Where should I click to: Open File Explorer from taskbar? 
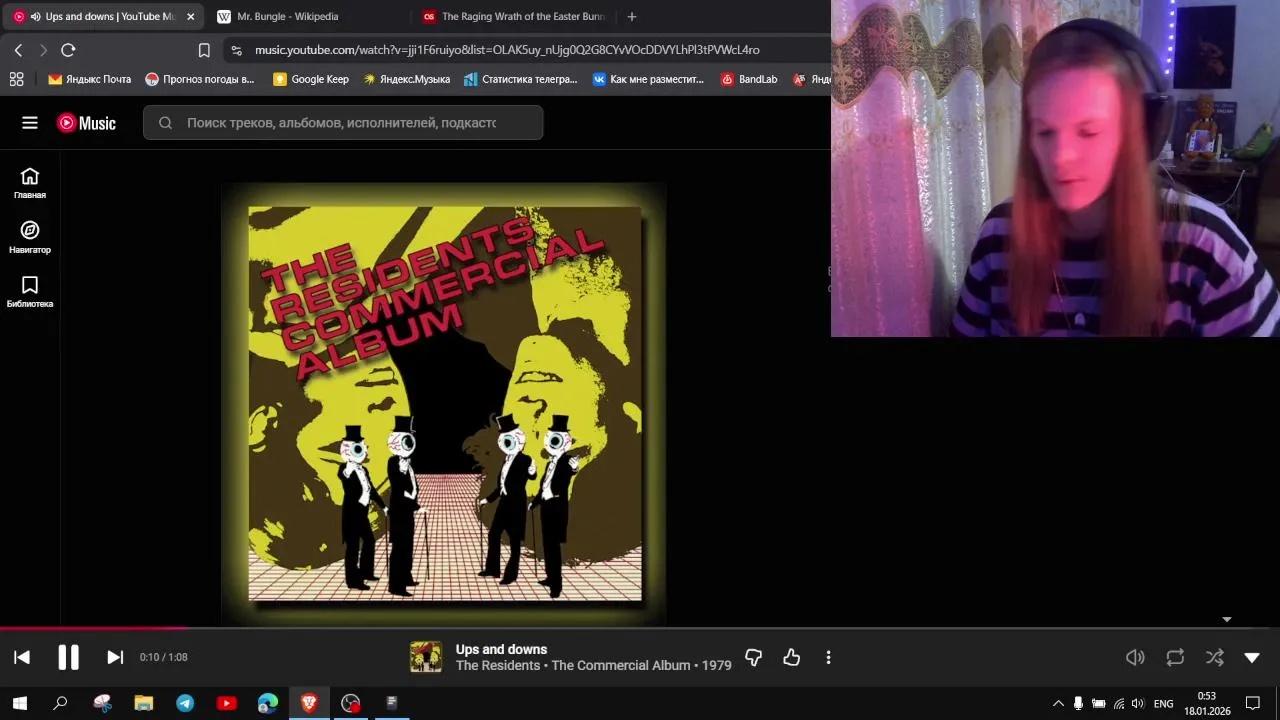click(143, 703)
